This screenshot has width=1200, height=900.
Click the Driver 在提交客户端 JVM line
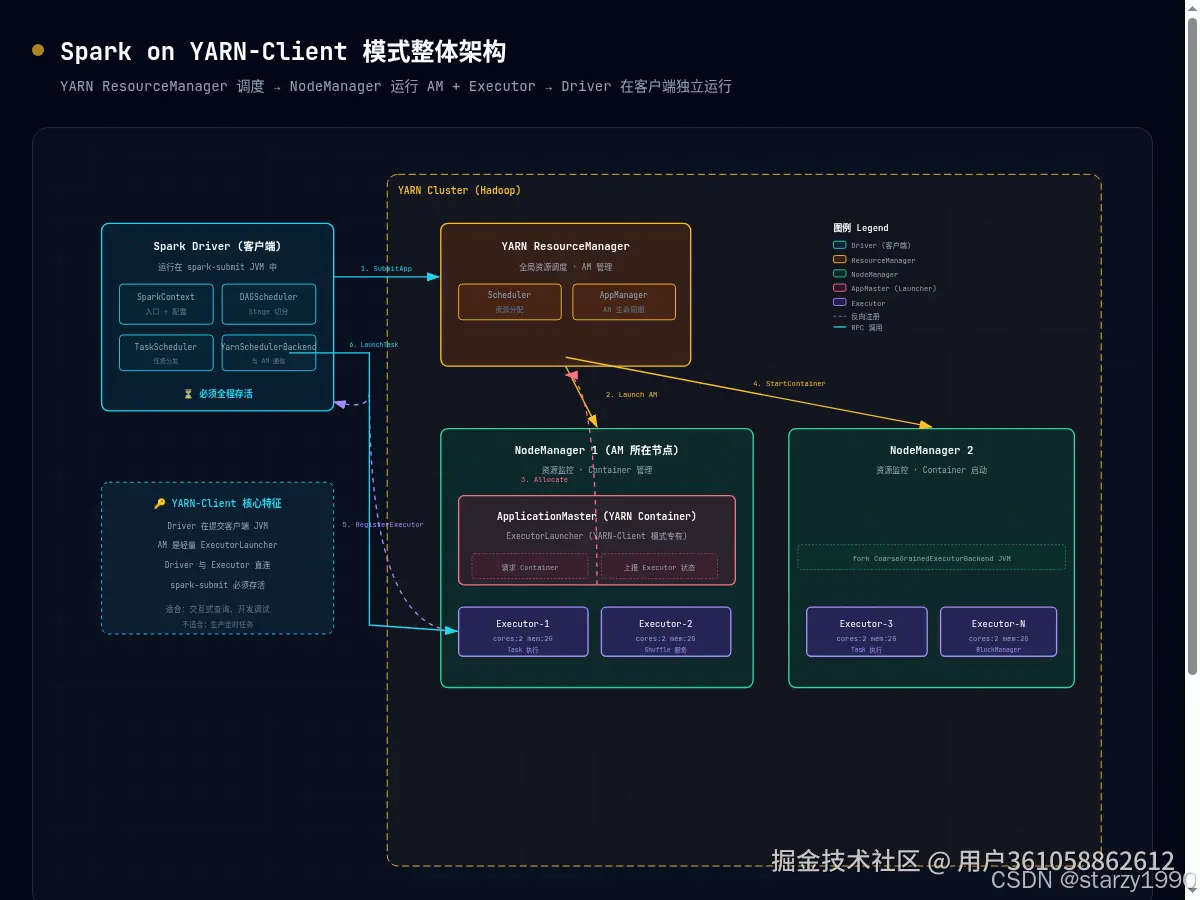(x=217, y=526)
